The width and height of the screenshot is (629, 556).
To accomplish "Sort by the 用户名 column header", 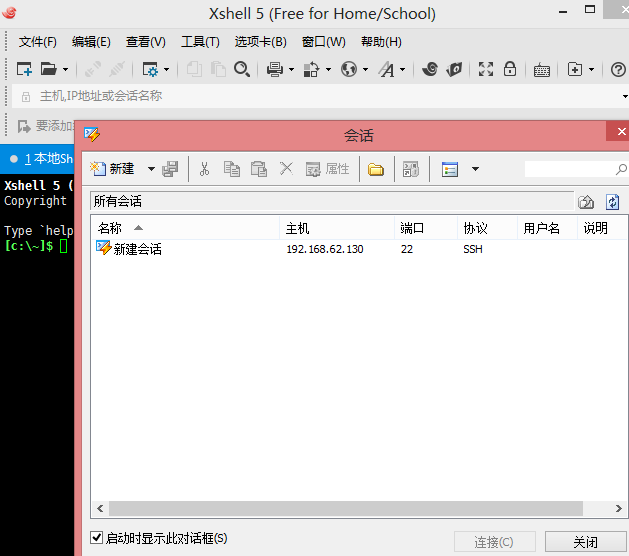I will (x=547, y=228).
